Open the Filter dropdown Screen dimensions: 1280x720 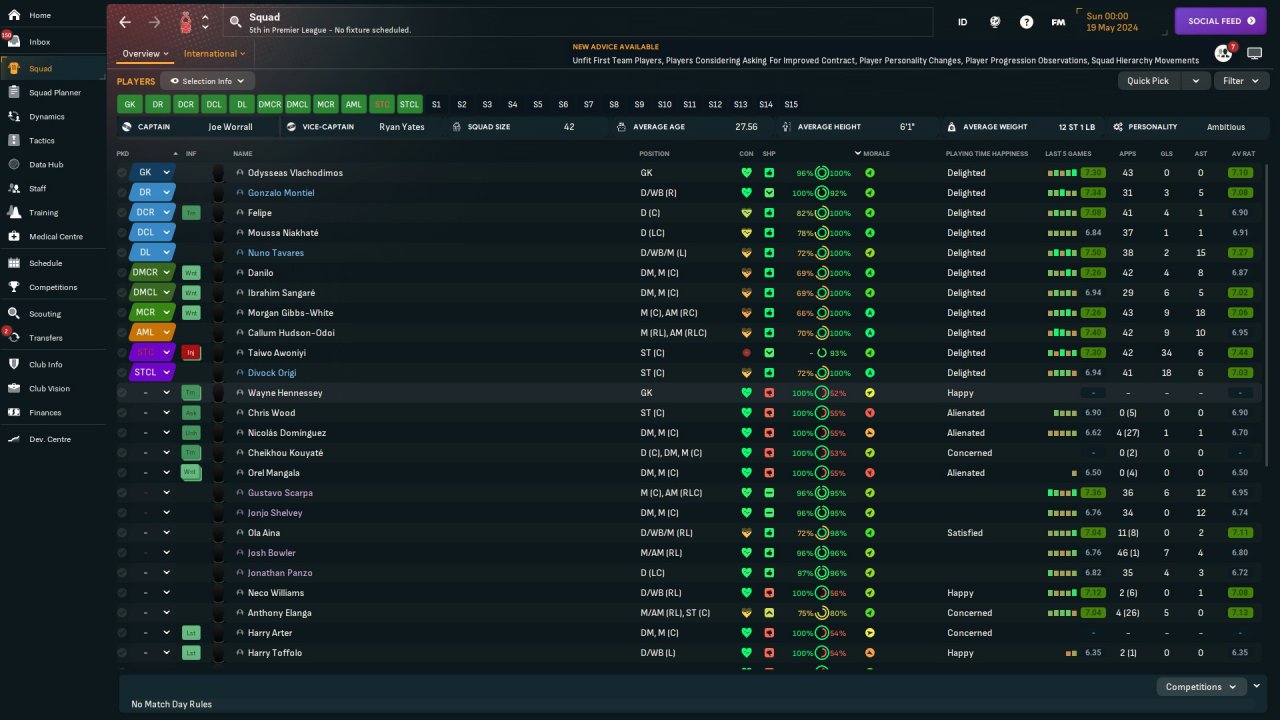(x=1240, y=81)
